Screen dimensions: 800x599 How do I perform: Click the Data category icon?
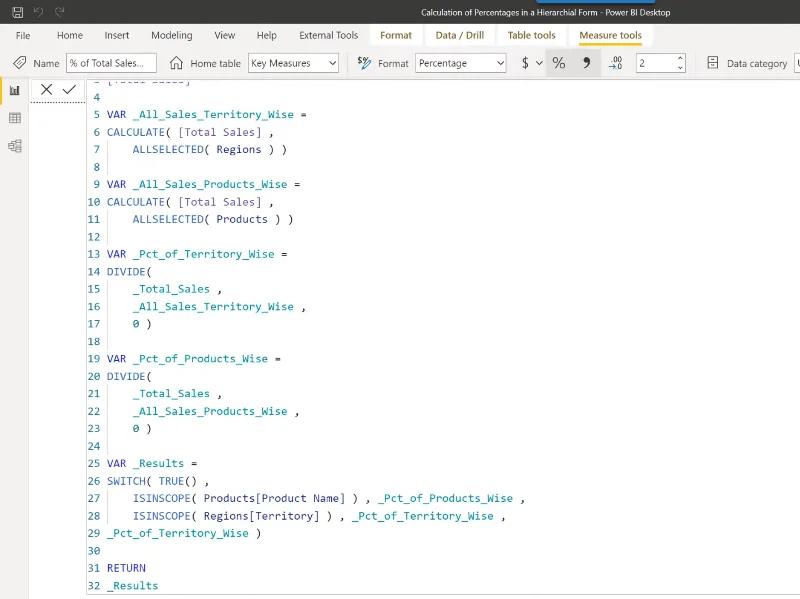click(713, 63)
